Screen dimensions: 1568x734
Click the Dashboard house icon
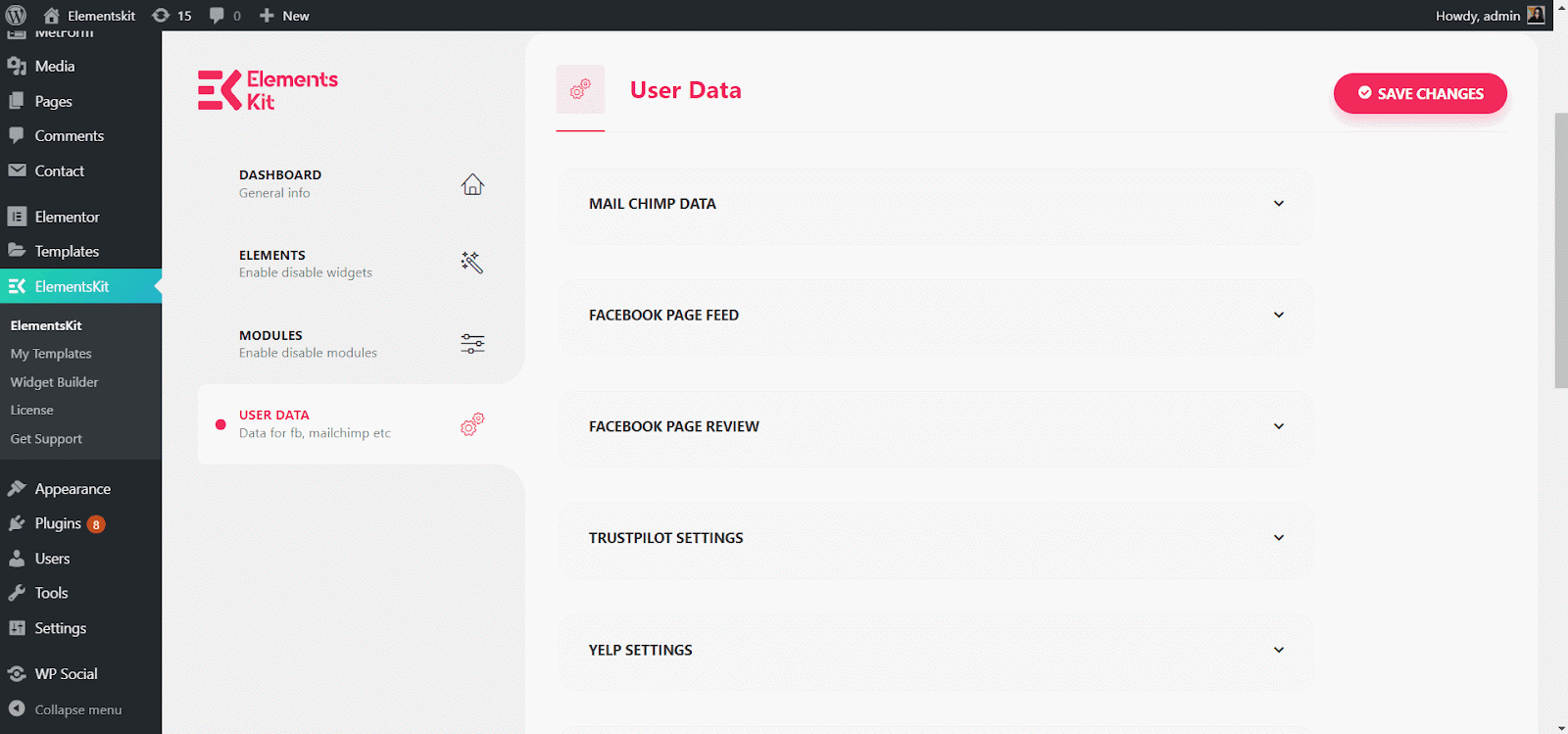pyautogui.click(x=472, y=184)
